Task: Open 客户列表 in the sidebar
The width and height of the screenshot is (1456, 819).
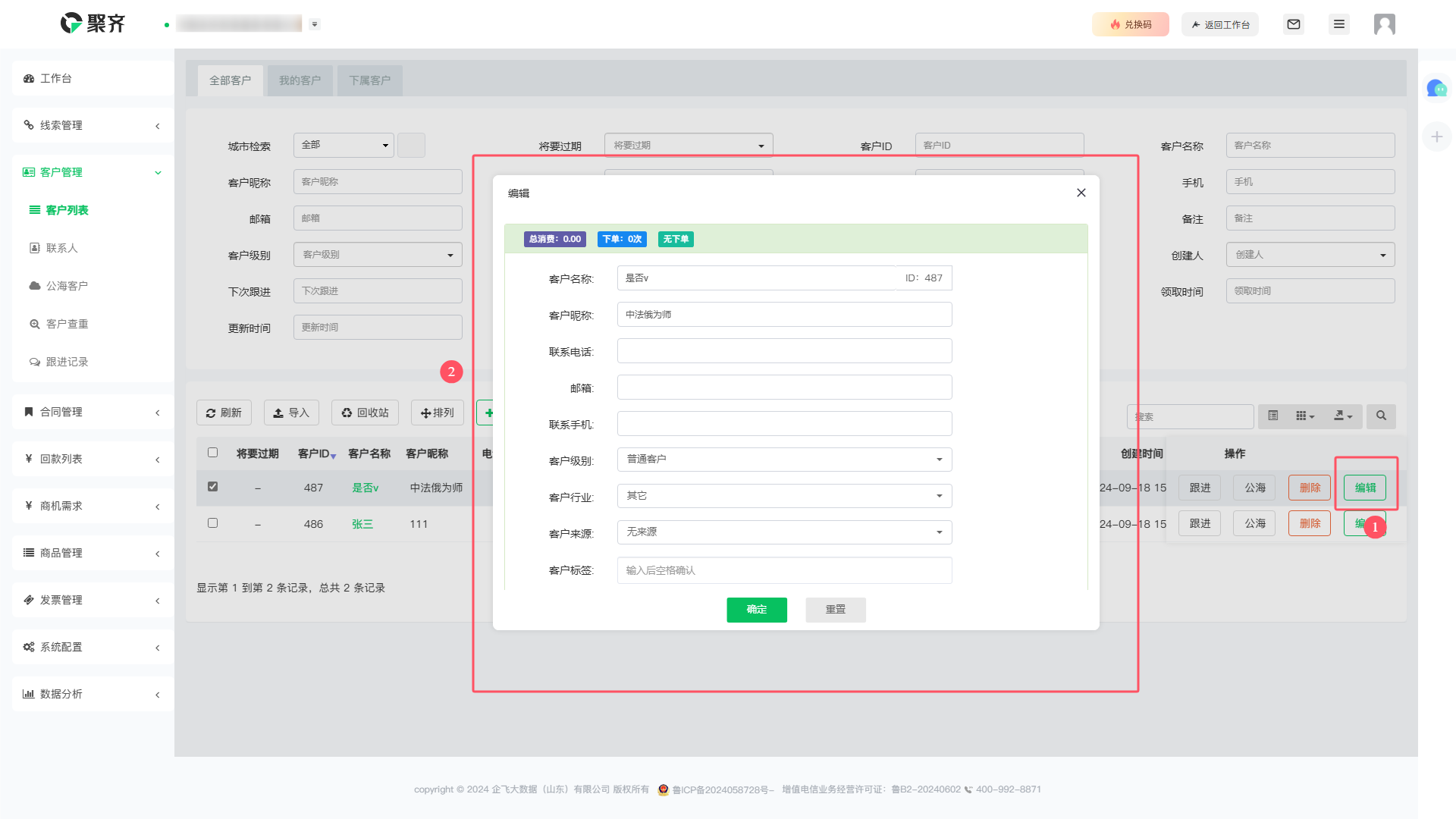Action: (67, 210)
